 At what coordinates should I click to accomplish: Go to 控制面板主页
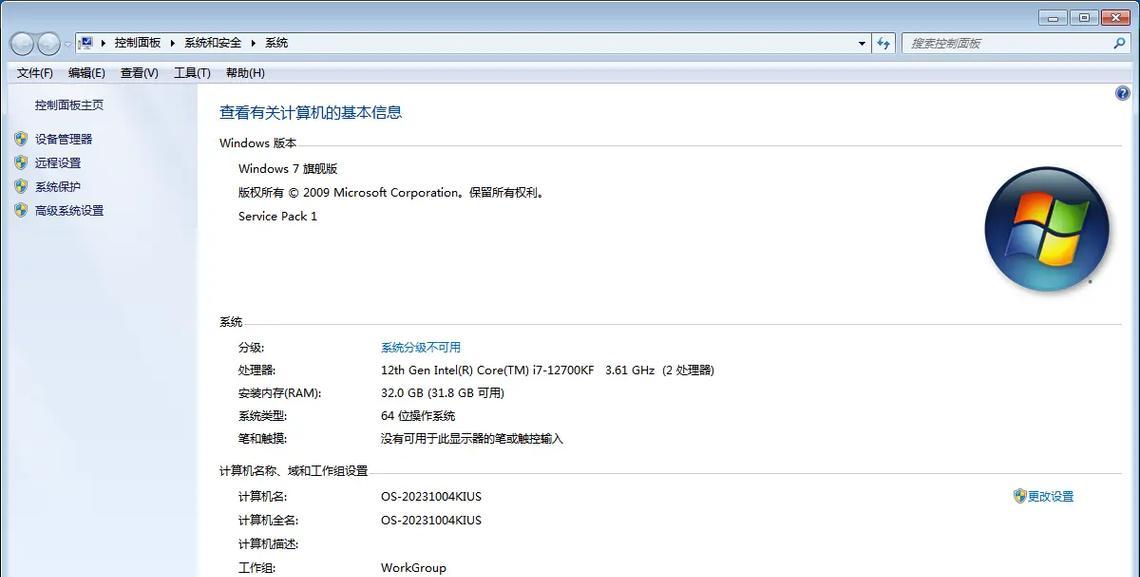(x=69, y=105)
